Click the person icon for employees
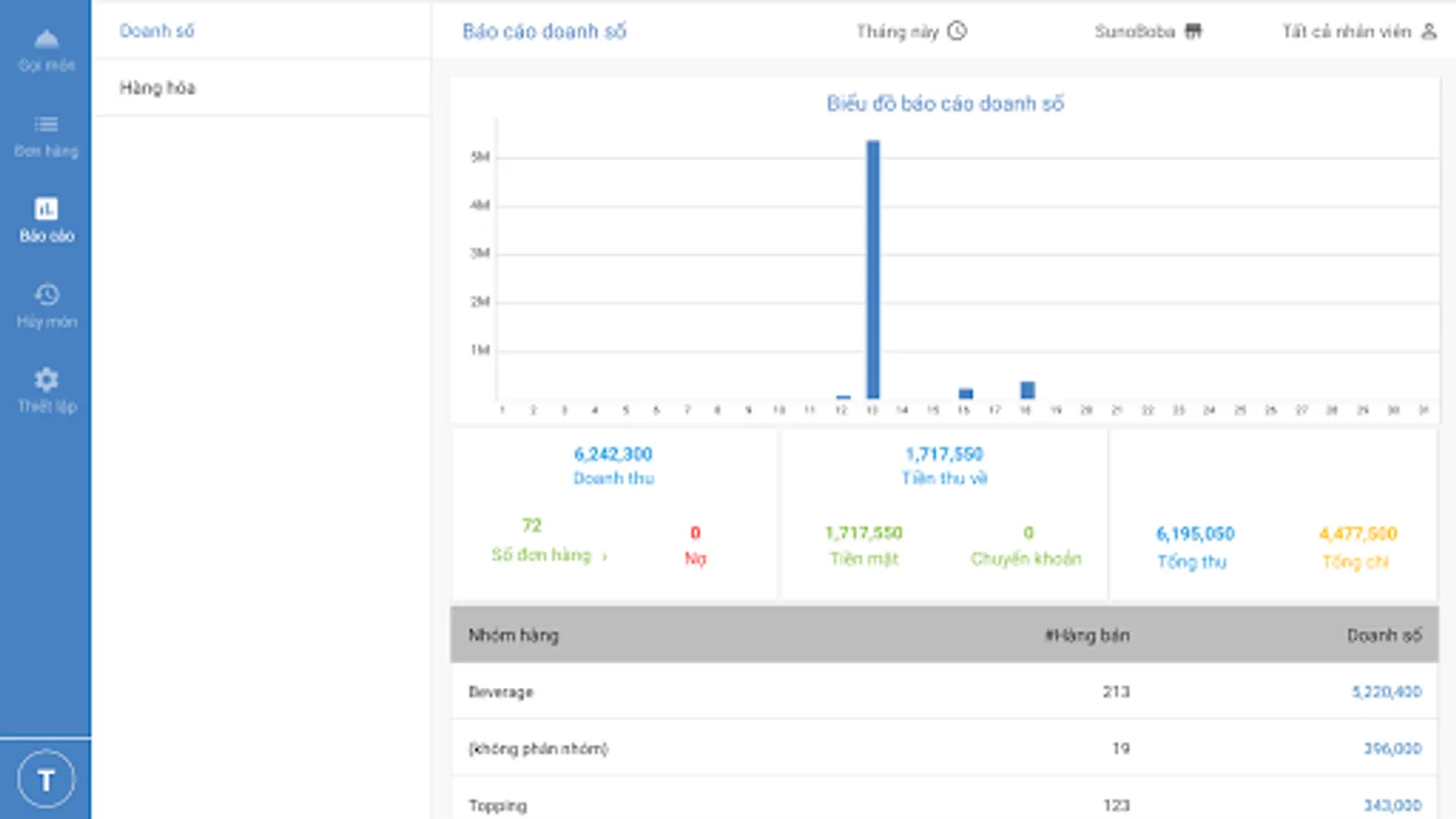1456x819 pixels. point(1429,31)
